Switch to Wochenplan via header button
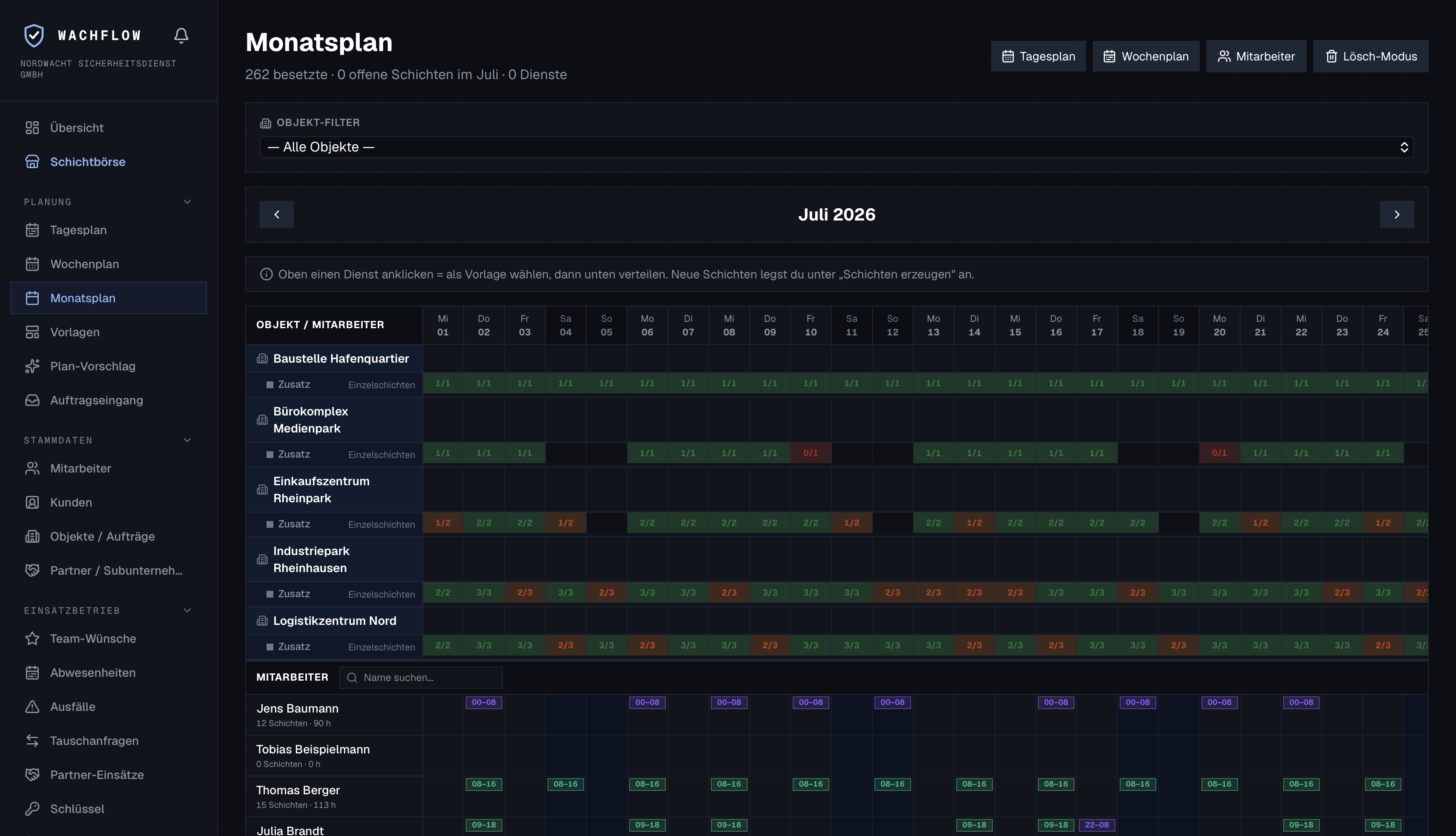This screenshot has width=1456, height=836. [1146, 56]
